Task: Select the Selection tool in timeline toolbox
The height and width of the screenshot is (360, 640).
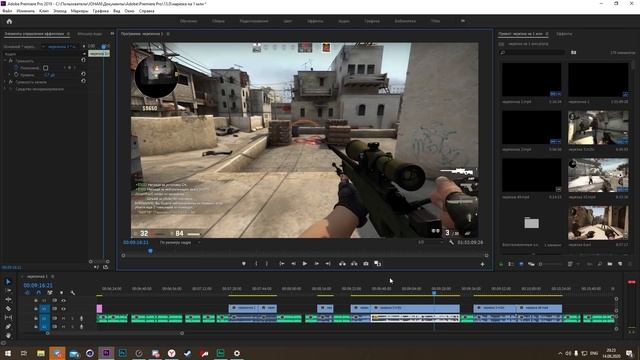Action: tap(8, 282)
